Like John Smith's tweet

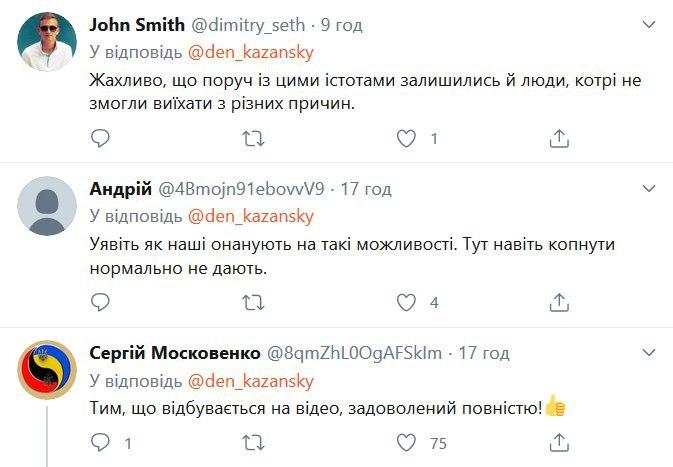pyautogui.click(x=405, y=138)
